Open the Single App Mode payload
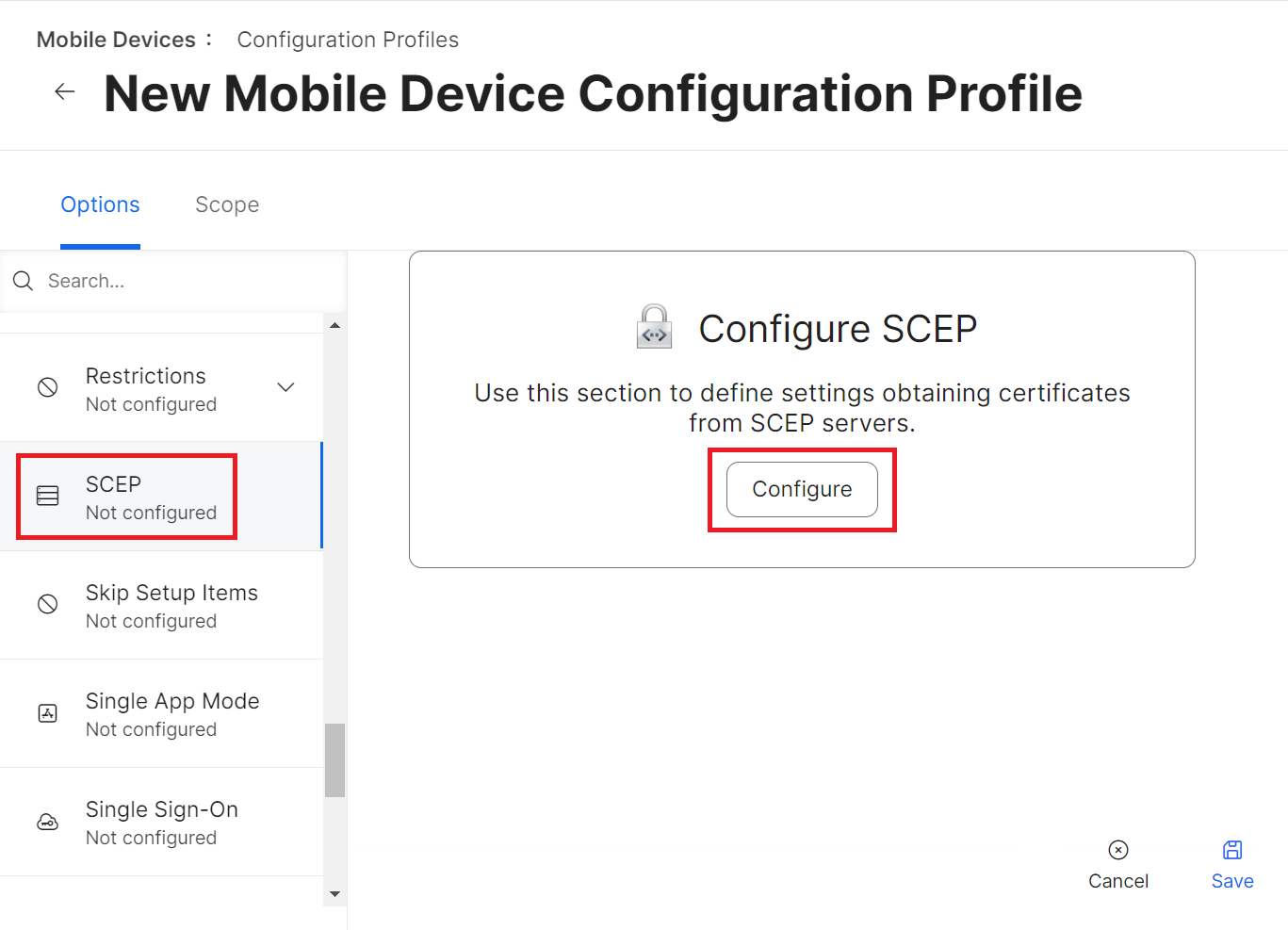Viewport: 1288px width, 930px height. 172,713
